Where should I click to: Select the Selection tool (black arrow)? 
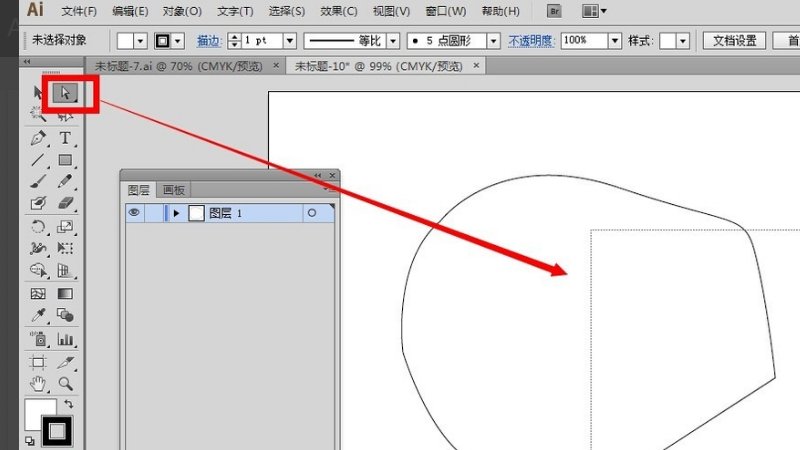[38, 93]
